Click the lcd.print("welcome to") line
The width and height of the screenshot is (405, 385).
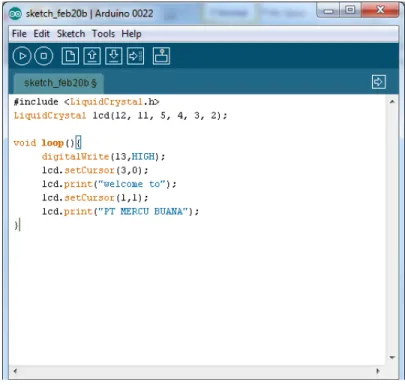(109, 184)
